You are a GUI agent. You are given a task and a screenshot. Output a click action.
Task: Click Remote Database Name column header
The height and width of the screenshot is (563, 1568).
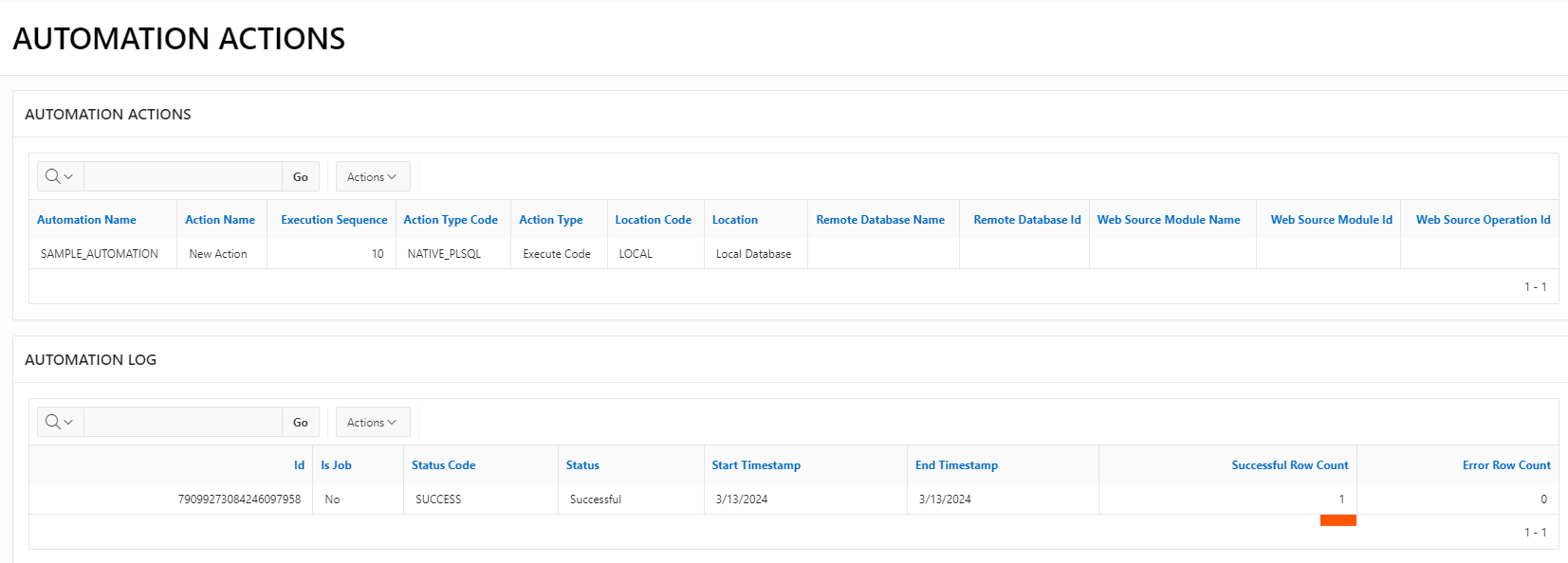(x=880, y=219)
